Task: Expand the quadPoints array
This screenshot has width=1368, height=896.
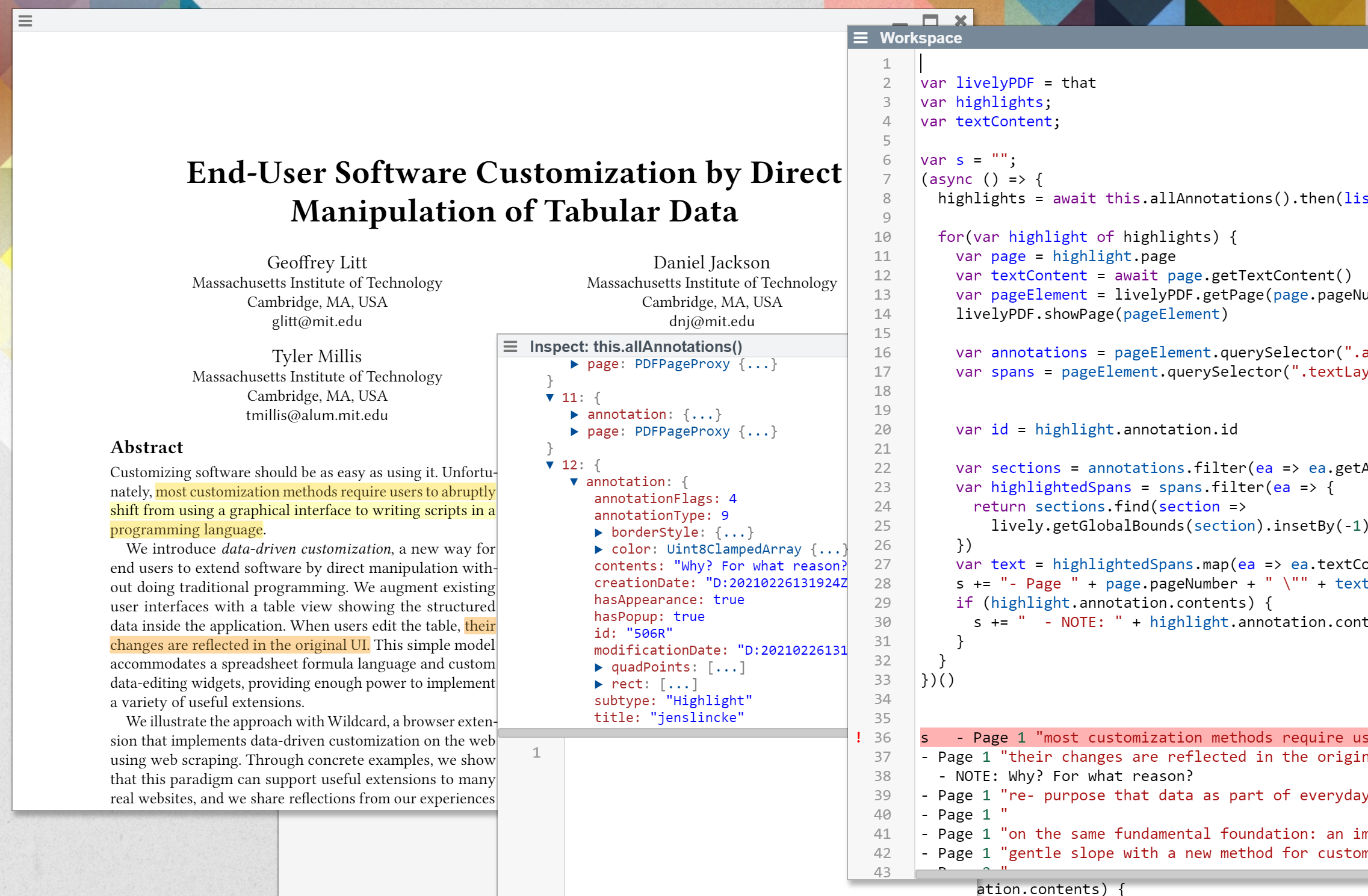Action: [x=598, y=667]
